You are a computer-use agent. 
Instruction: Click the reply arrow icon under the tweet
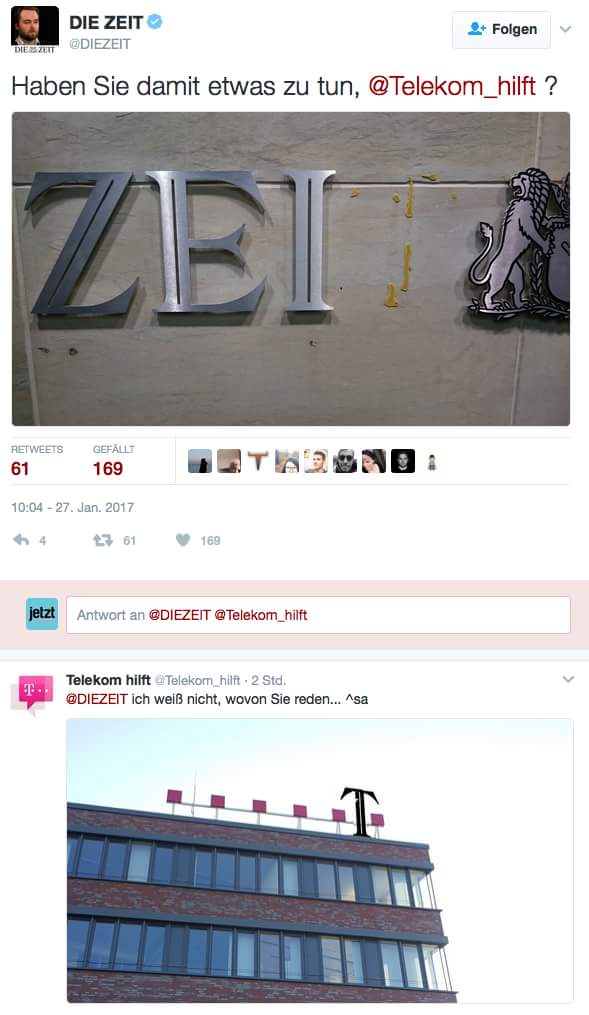coord(21,540)
